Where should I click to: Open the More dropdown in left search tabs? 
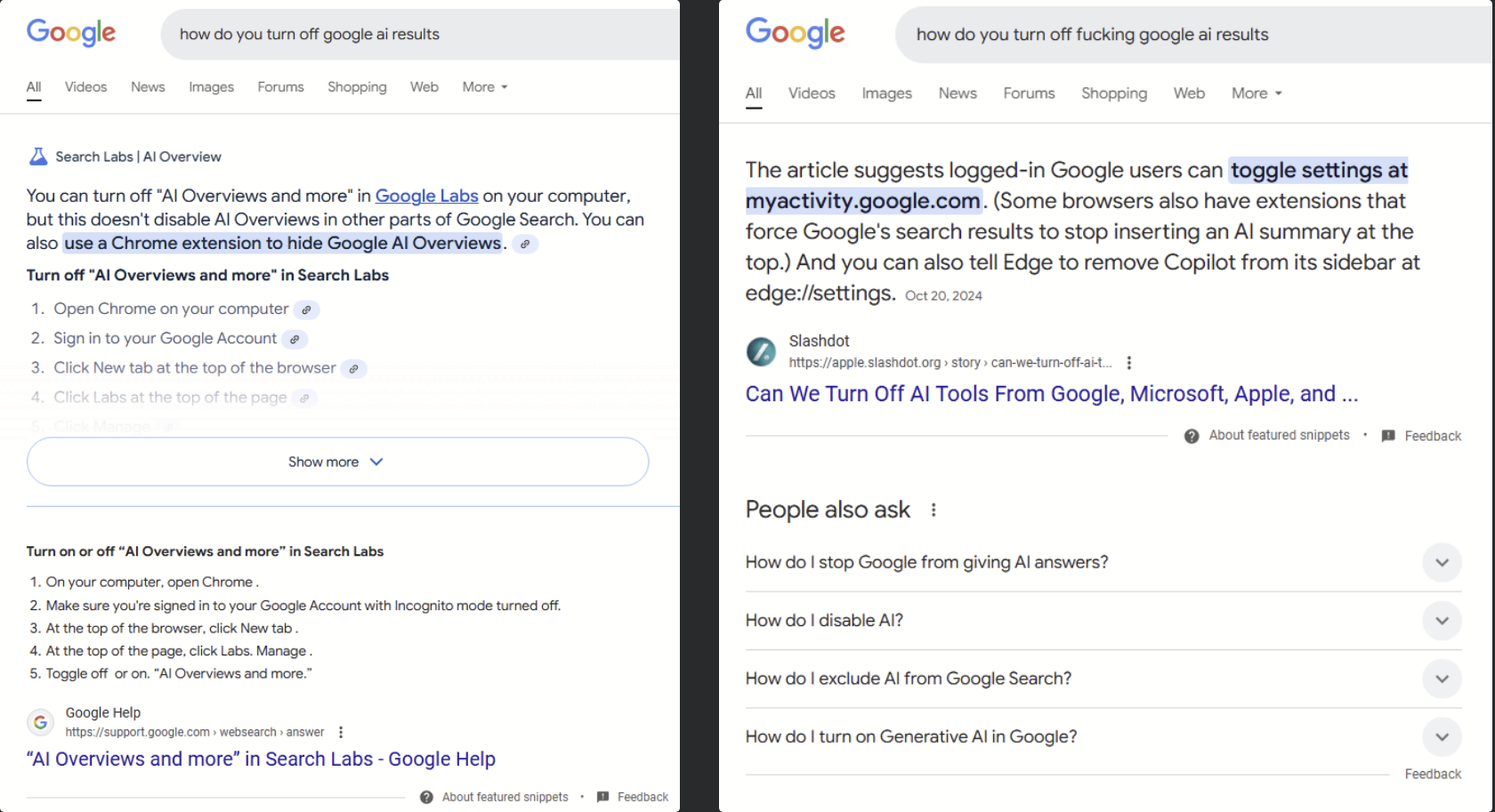pos(485,87)
